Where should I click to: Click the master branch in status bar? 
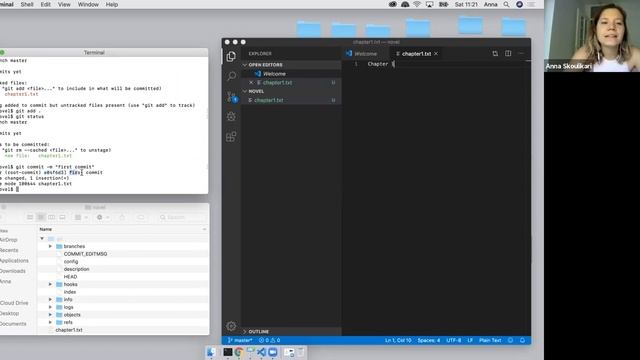pyautogui.click(x=240, y=340)
